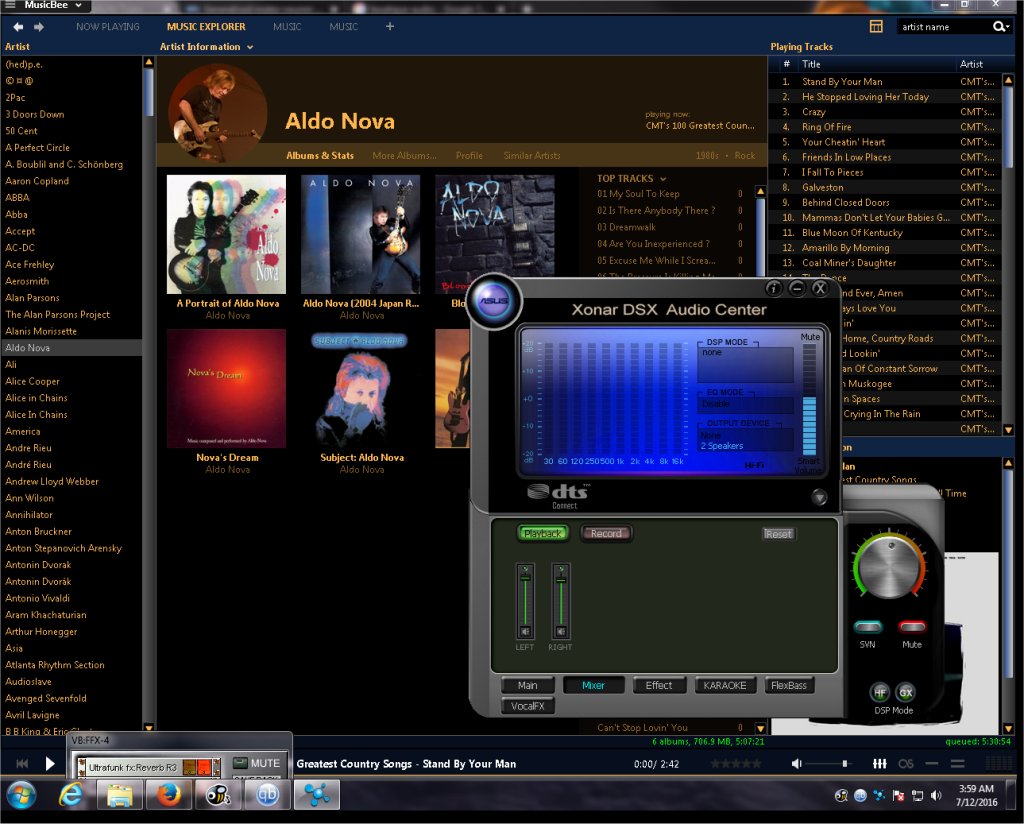Open the KARAOKE tab in Xonar Audio Center
Screen dimensions: 1024x824
pyautogui.click(x=724, y=685)
